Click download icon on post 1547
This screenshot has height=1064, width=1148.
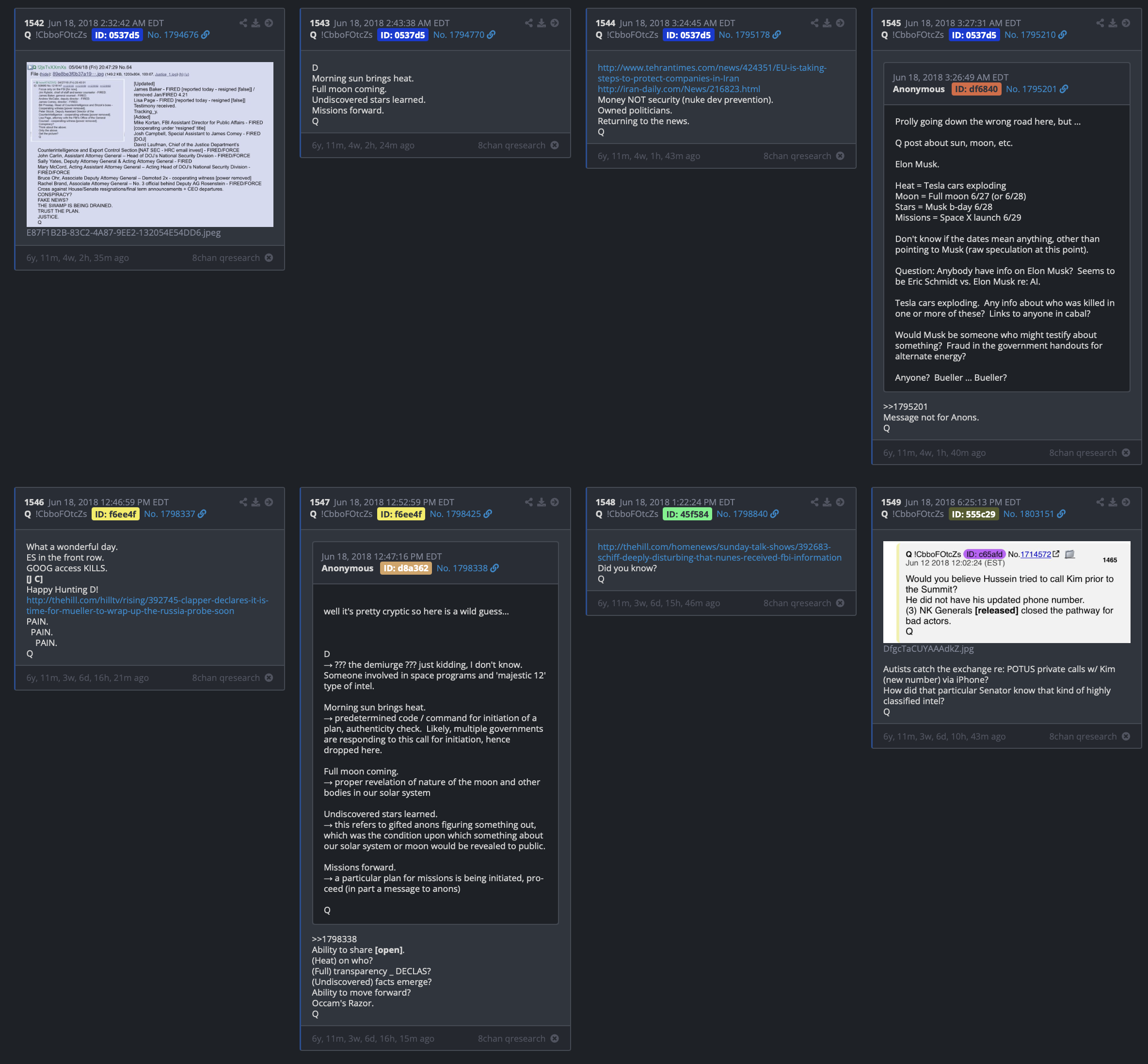[x=542, y=502]
